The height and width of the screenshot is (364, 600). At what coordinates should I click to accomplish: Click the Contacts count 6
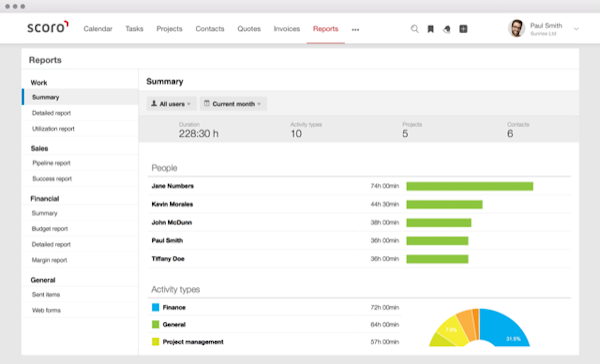click(x=510, y=134)
